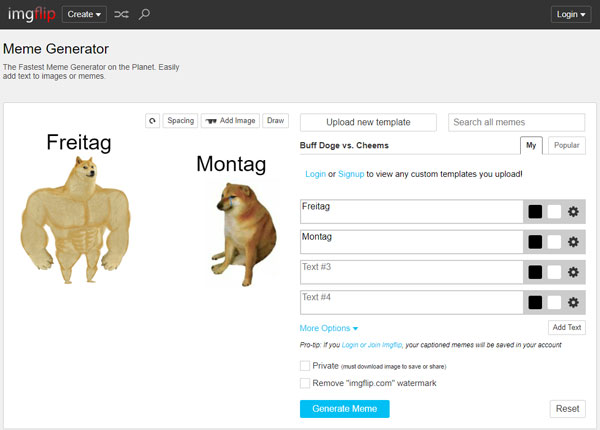
Task: Pick the black font color for Freitag
Action: coord(535,212)
